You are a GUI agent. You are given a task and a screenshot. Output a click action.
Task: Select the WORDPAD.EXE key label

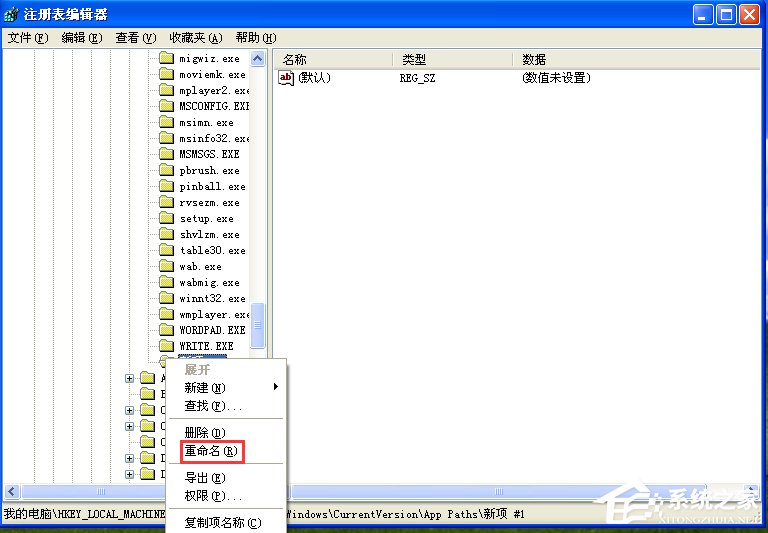click(212, 330)
